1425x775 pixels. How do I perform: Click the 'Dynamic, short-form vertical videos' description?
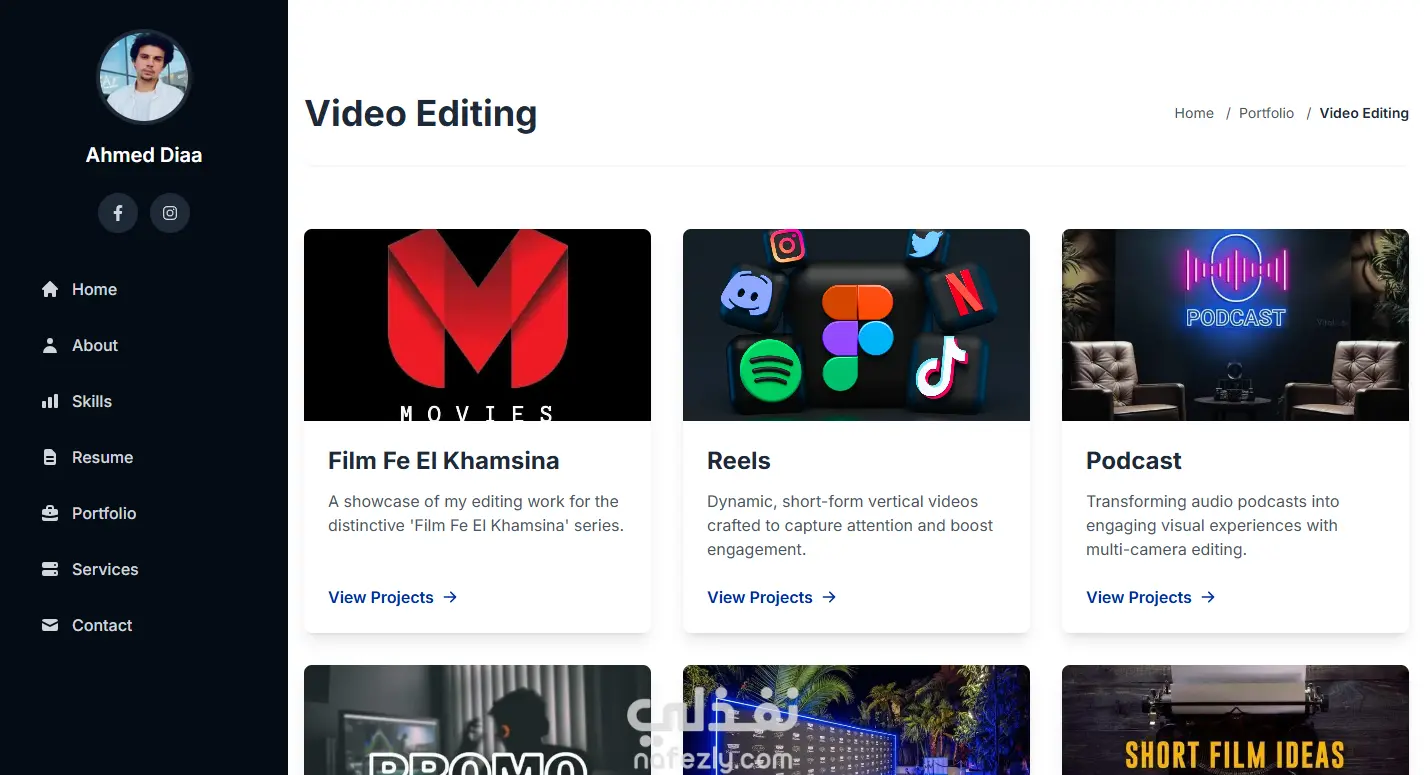(x=850, y=525)
